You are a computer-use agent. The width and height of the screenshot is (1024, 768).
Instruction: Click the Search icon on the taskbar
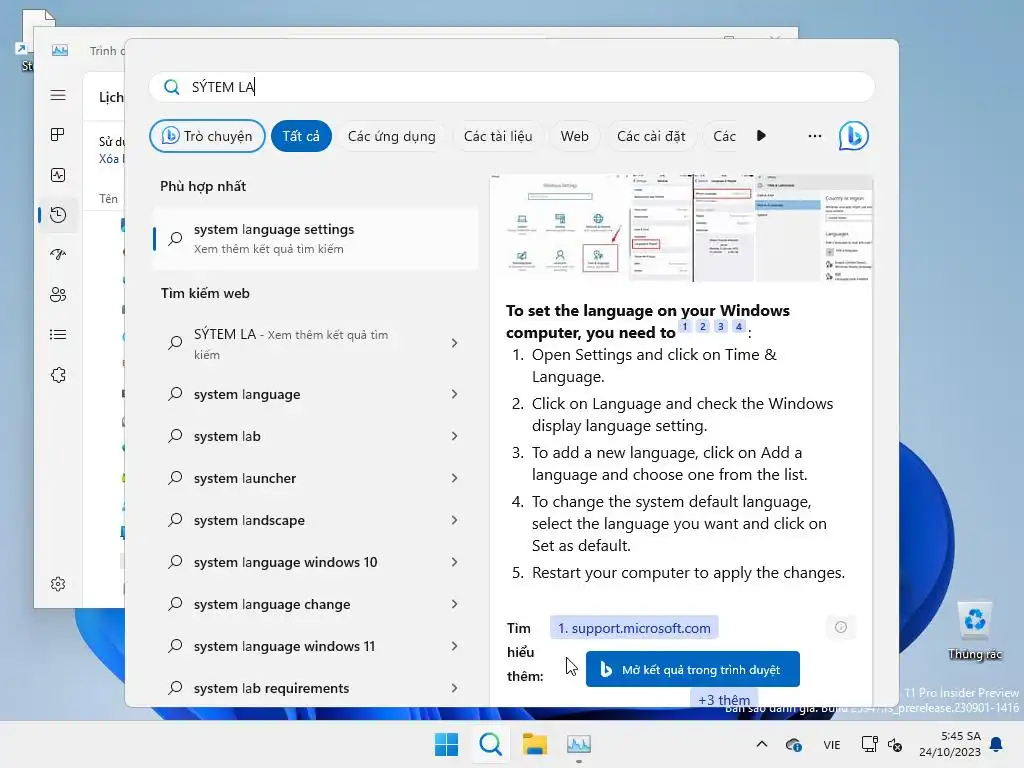coord(490,744)
